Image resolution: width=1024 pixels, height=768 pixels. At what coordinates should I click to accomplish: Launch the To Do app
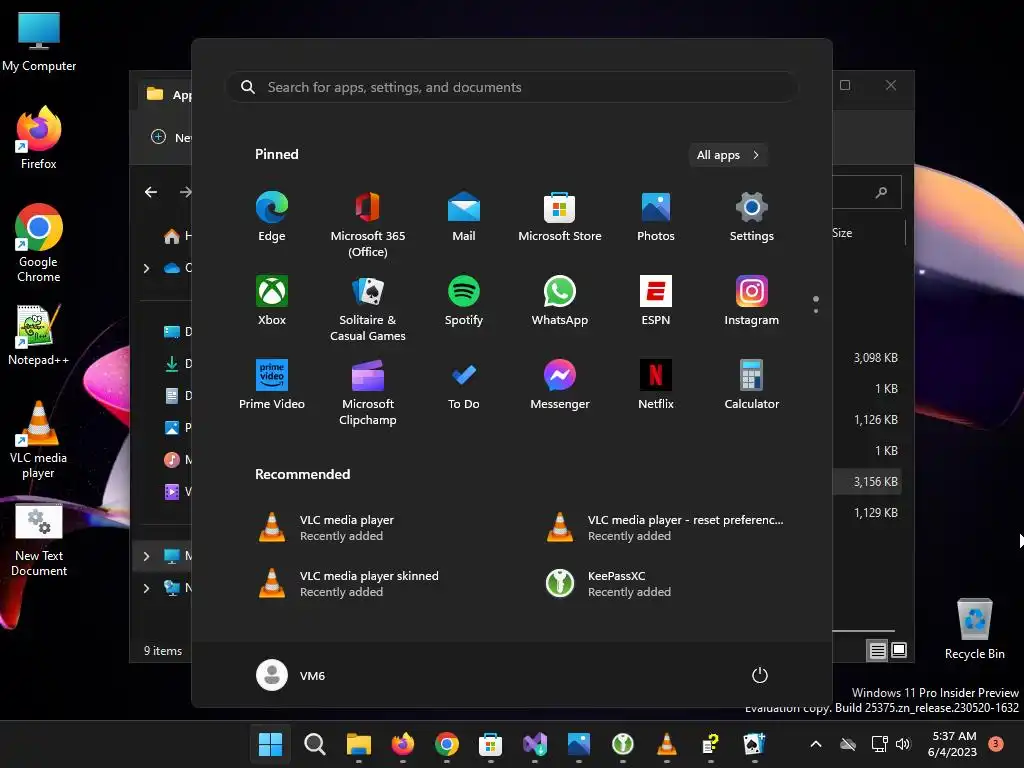pyautogui.click(x=464, y=384)
